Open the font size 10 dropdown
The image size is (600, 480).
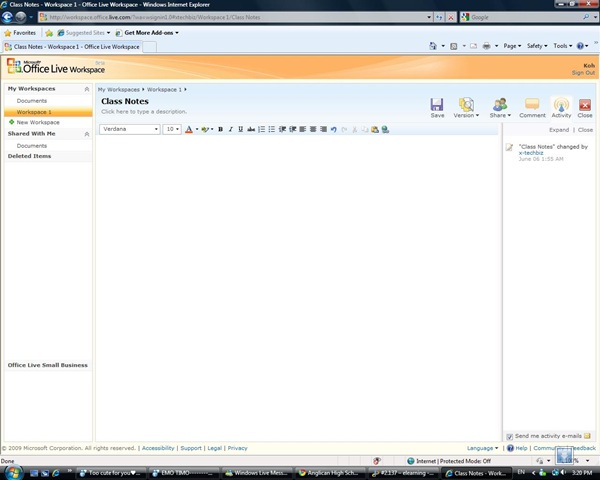172,129
